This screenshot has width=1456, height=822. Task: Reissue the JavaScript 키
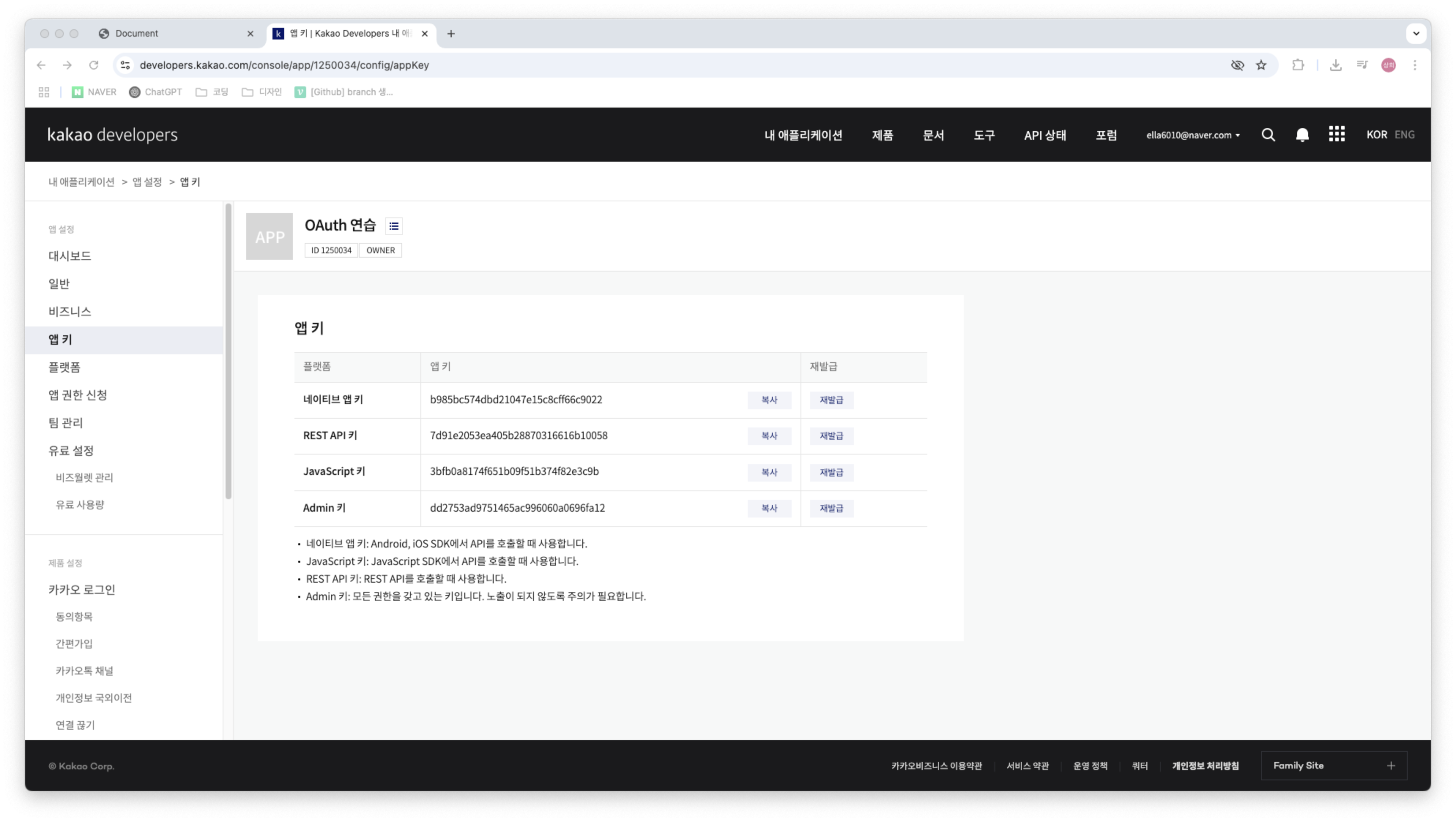831,472
